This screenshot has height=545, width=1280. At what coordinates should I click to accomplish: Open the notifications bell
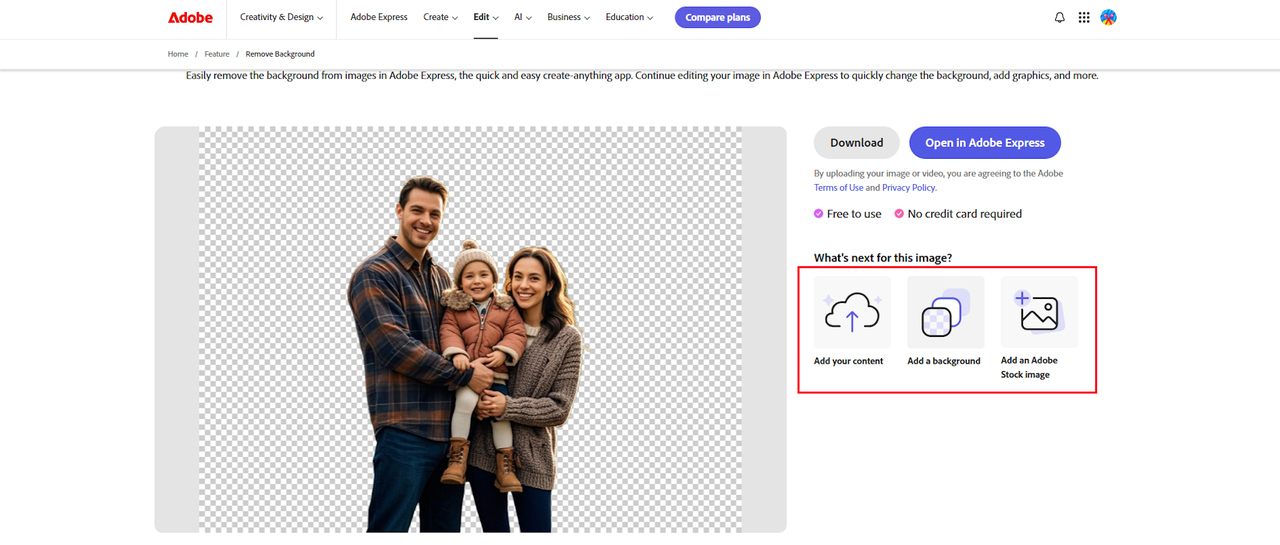pos(1060,17)
